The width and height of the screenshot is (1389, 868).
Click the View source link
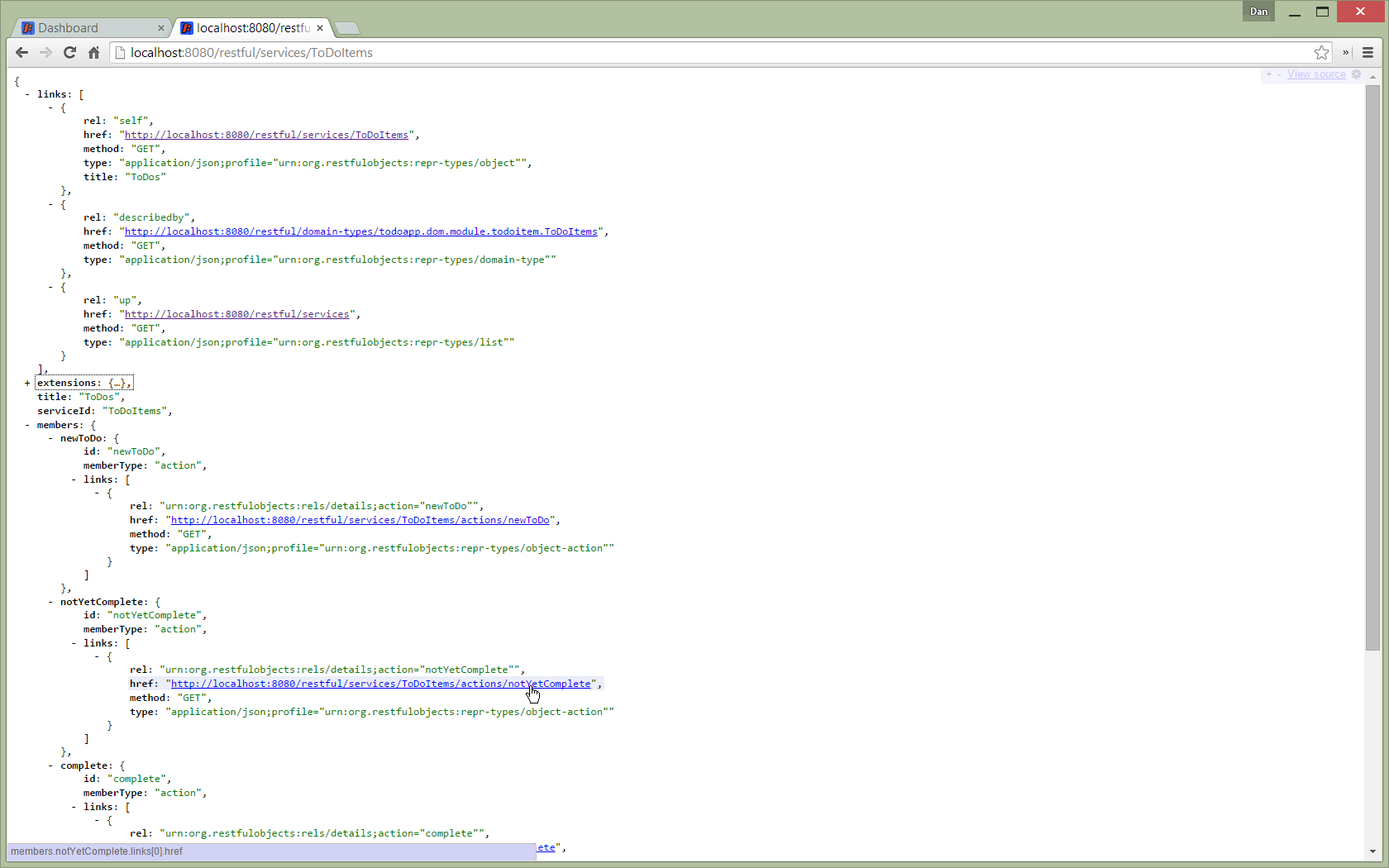click(1315, 74)
